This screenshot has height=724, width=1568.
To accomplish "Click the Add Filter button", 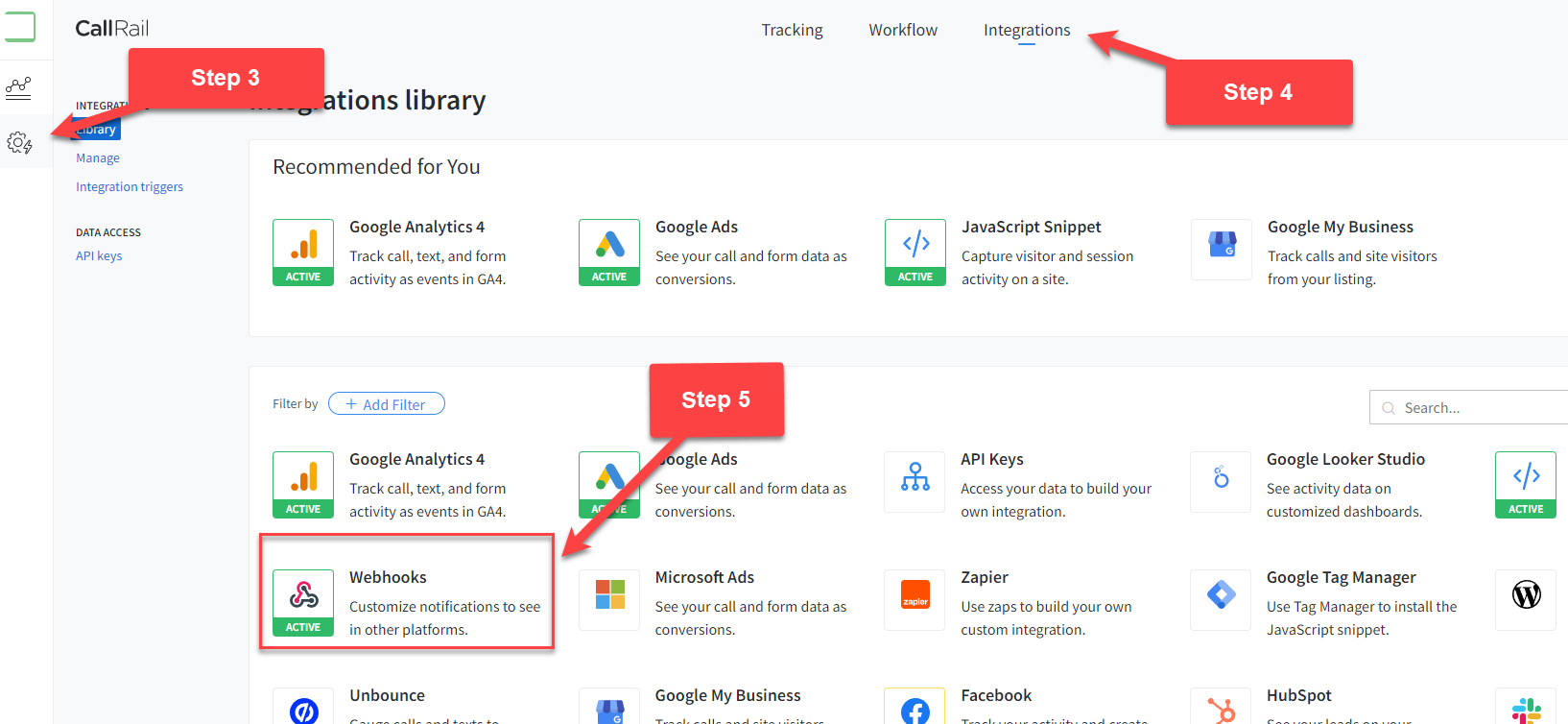I will pos(387,404).
